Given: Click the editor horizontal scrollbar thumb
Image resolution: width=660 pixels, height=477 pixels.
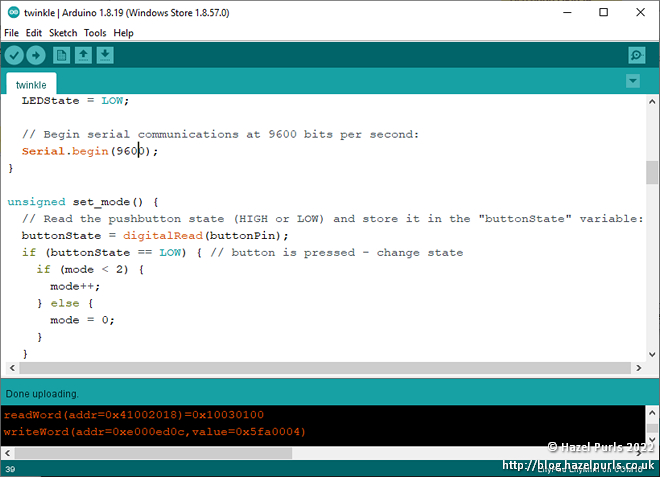Looking at the screenshot, I should point(325,368).
